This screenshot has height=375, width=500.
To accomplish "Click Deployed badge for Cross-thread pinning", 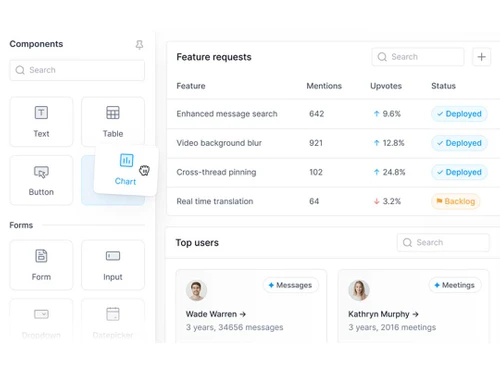I will click(459, 172).
